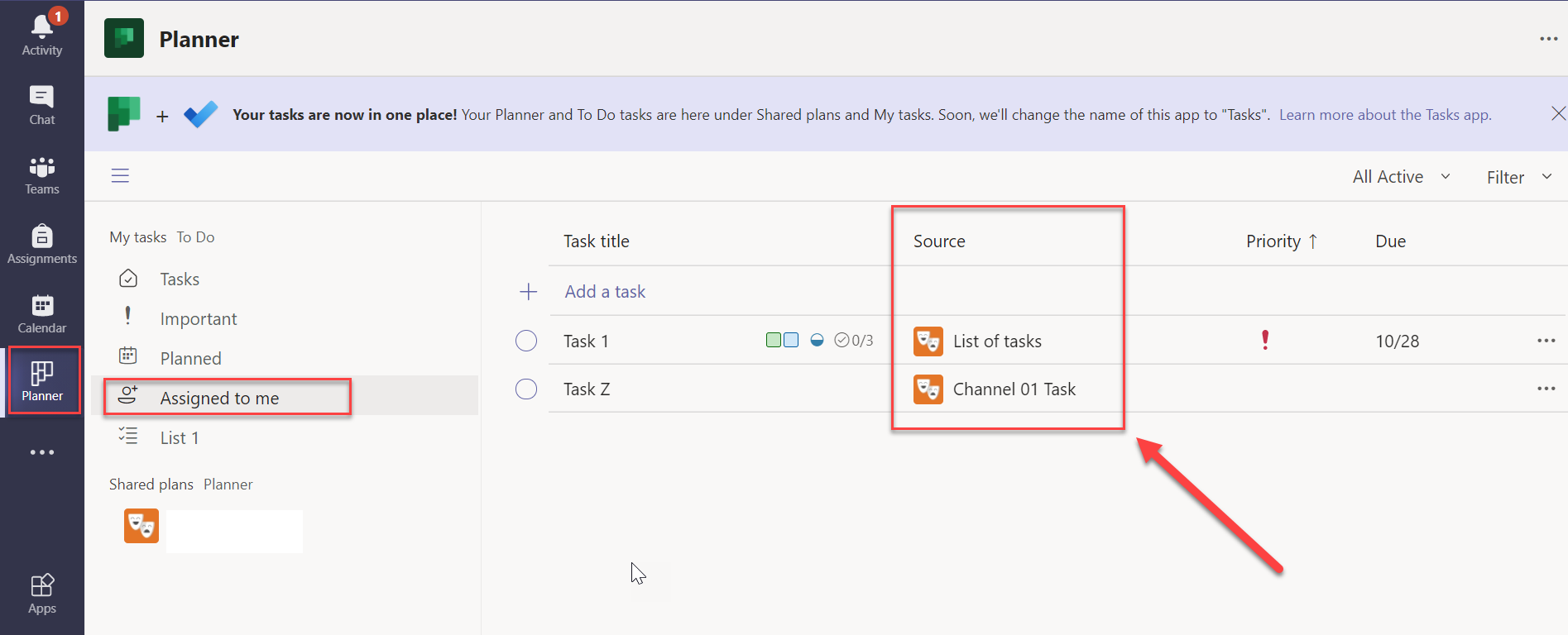This screenshot has width=1568, height=635.
Task: Open more options for Task Z
Action: tap(1546, 389)
